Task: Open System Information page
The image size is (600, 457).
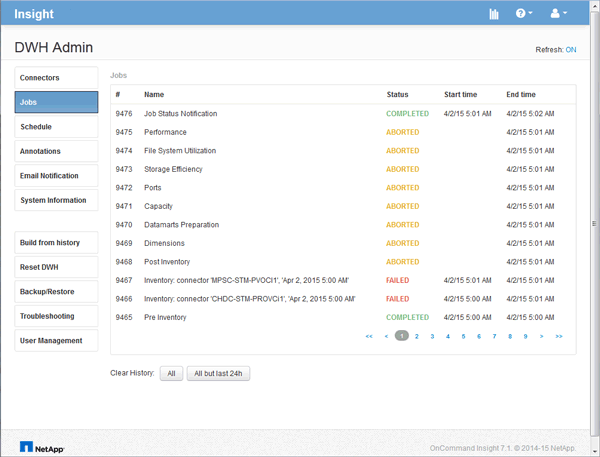Action: [56, 201]
